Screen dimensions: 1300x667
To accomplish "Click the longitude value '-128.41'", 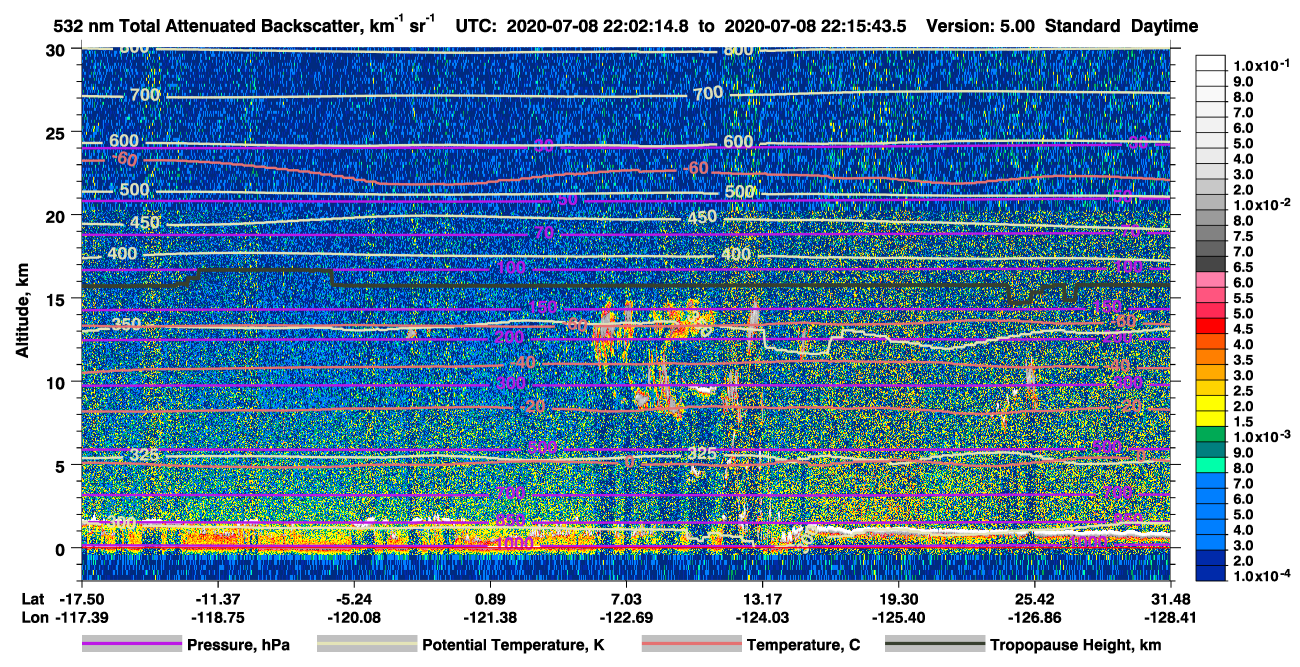I will (1170, 616).
